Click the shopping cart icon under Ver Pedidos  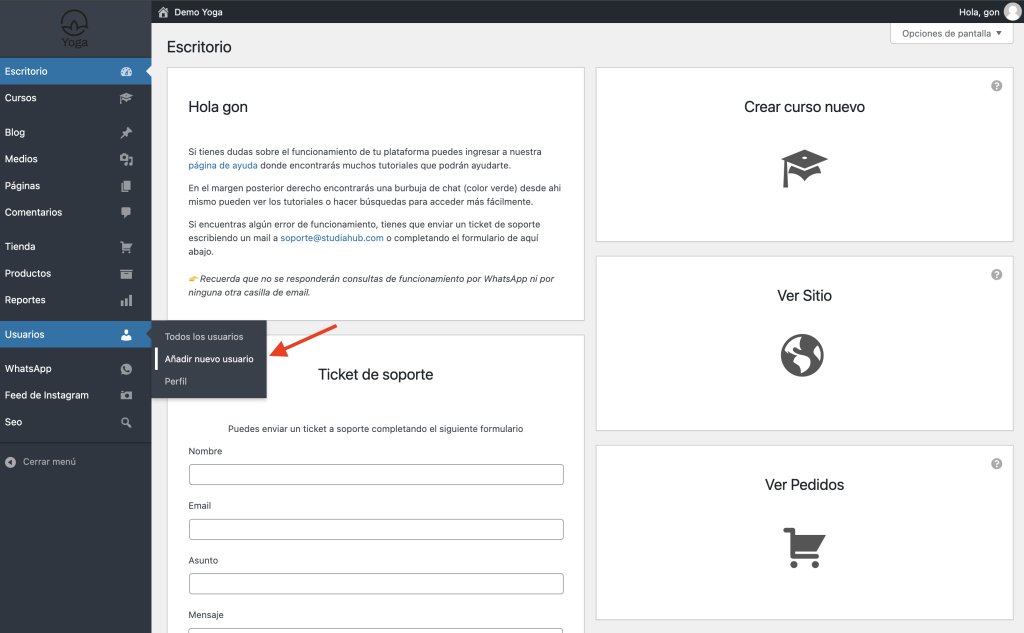point(803,546)
